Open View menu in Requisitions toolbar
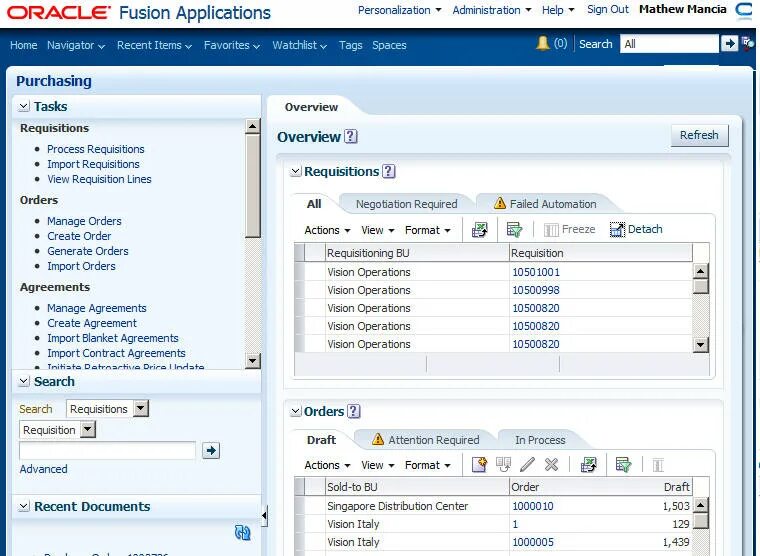 (378, 230)
